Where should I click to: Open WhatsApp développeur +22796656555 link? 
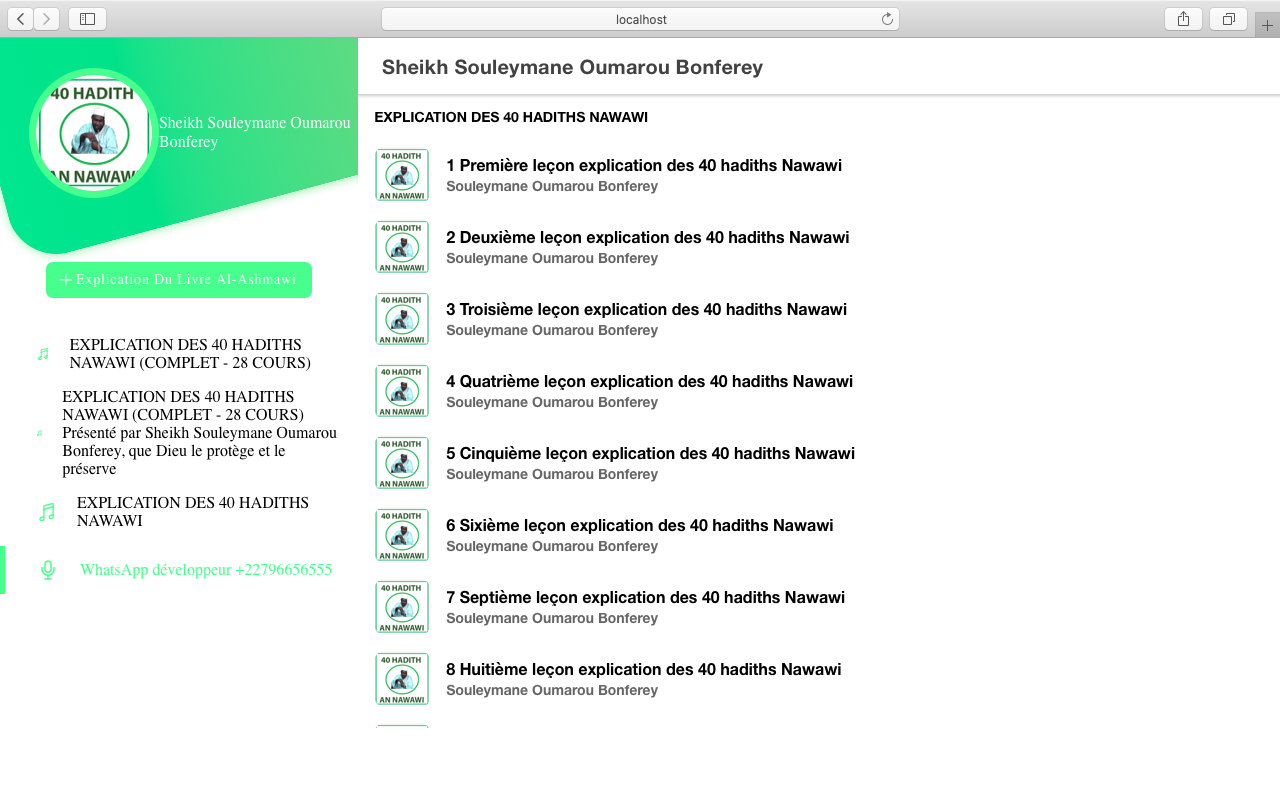click(206, 570)
